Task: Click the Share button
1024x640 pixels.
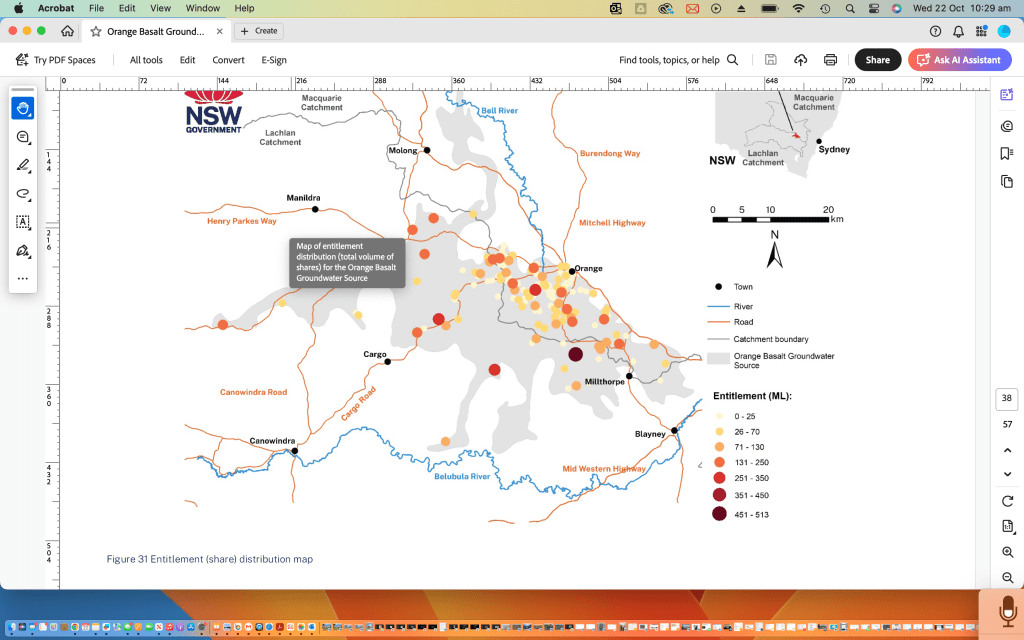Action: click(x=877, y=60)
